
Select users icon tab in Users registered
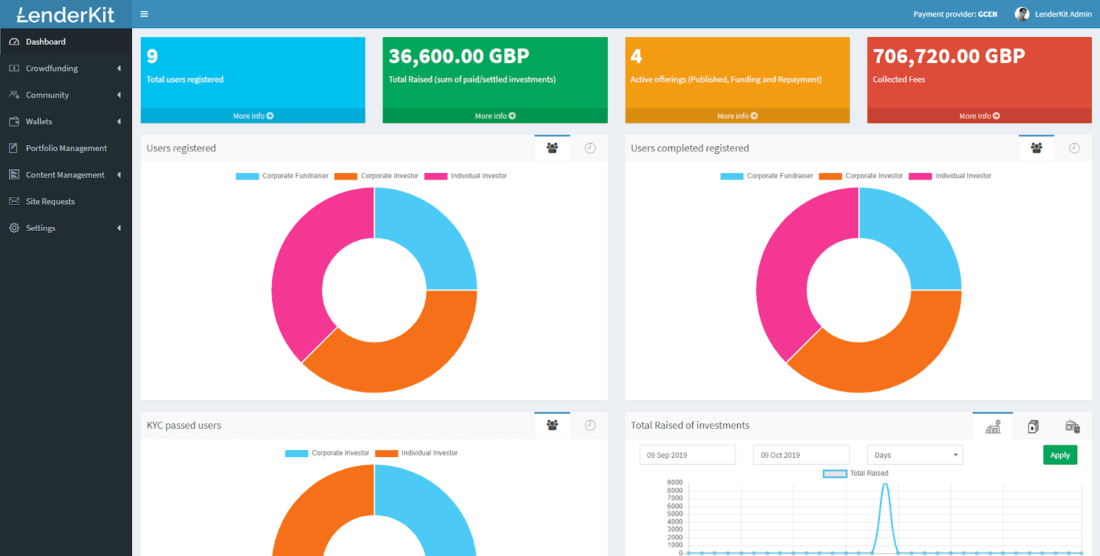tap(552, 148)
